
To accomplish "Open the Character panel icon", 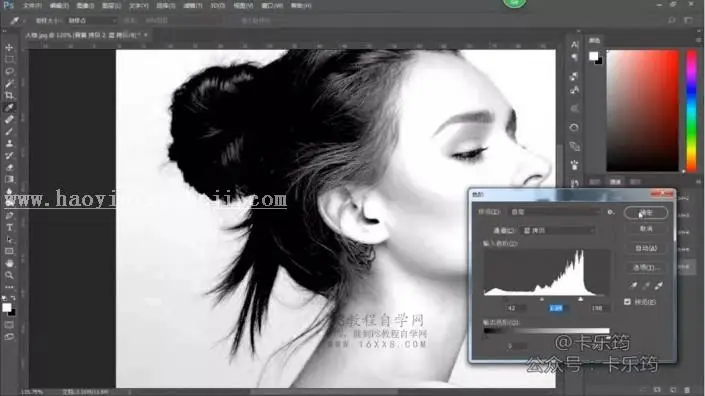I will click(x=575, y=44).
